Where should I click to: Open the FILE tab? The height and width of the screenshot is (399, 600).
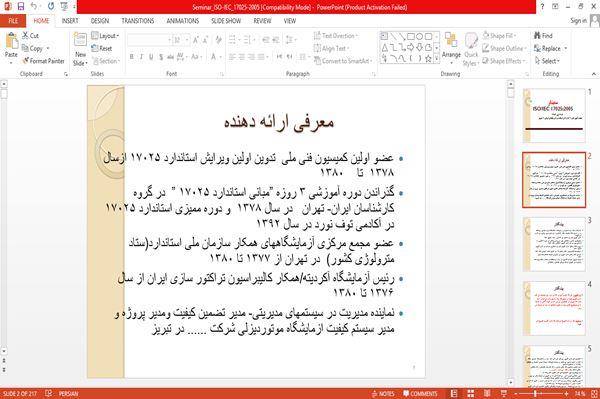coord(13,21)
